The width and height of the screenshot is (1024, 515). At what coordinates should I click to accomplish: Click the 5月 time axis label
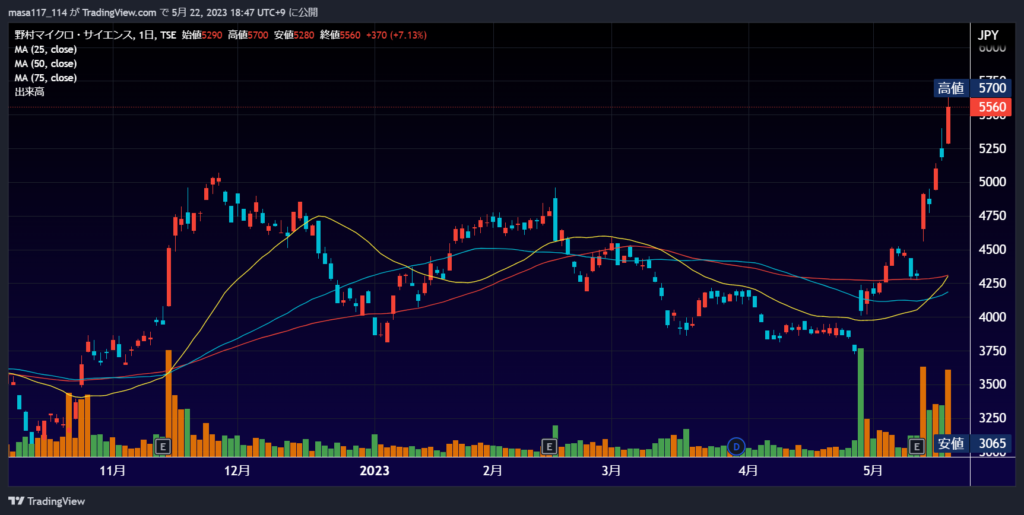tap(873, 470)
